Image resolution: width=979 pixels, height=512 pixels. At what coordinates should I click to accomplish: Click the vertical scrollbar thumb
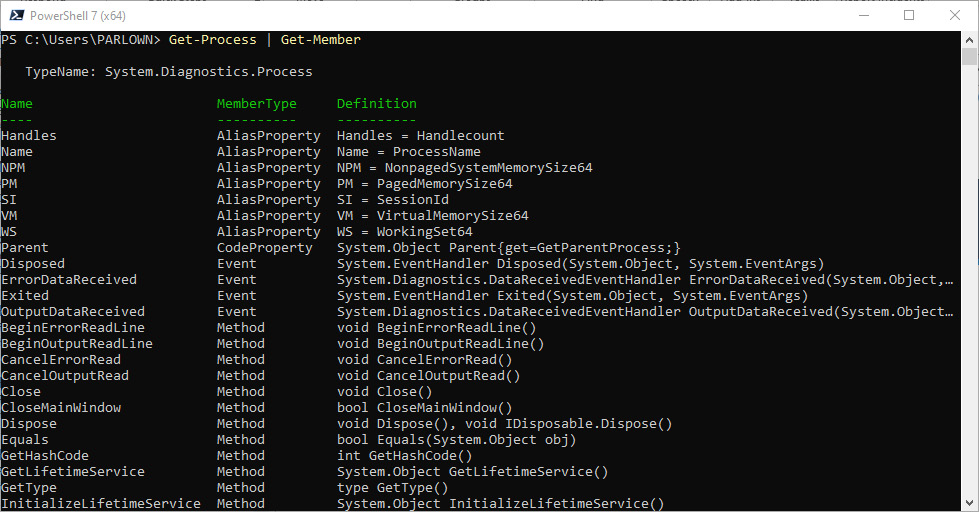click(x=969, y=56)
